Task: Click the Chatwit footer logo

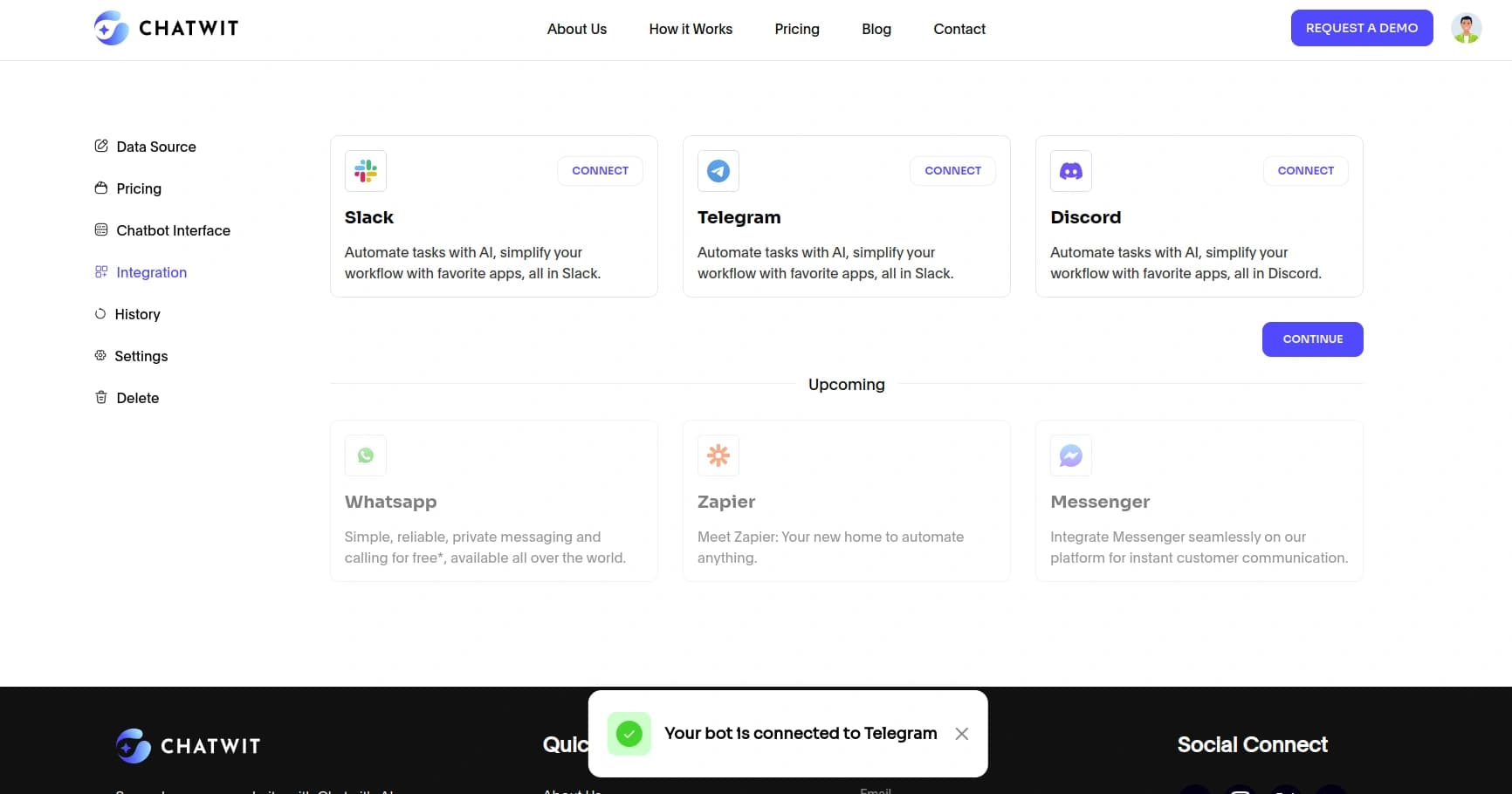Action: click(x=189, y=746)
